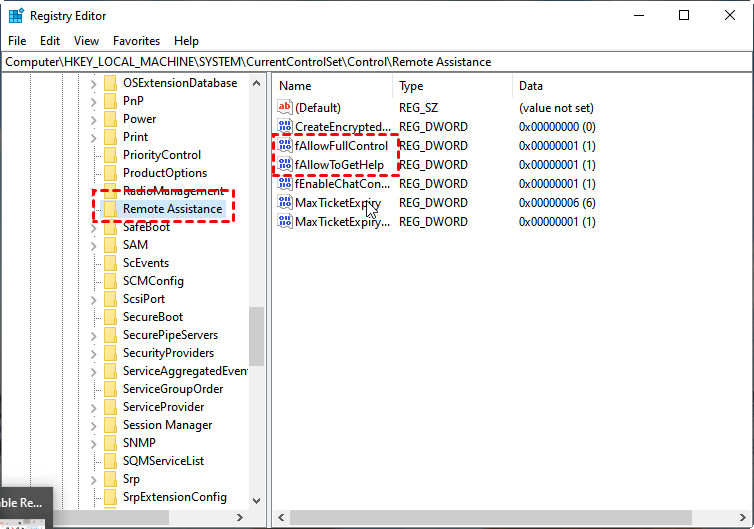
Task: Open the View menu
Action: 86,41
